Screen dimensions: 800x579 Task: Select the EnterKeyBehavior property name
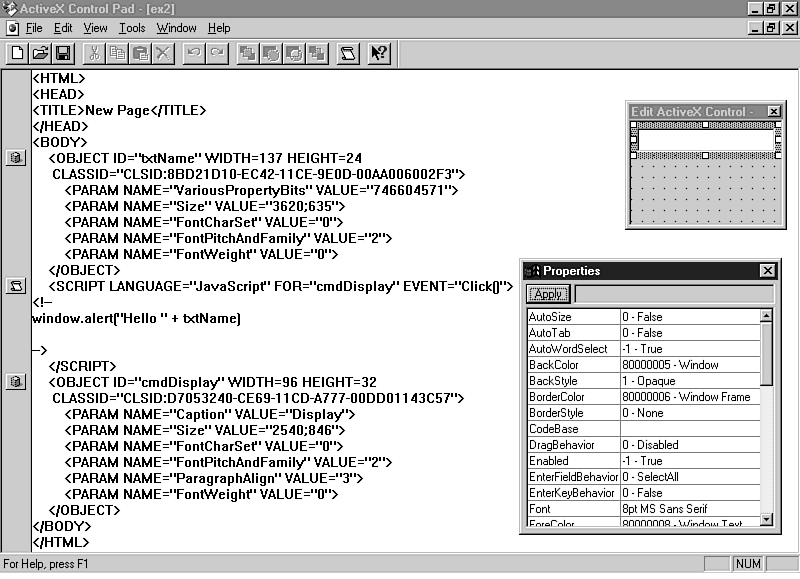571,493
